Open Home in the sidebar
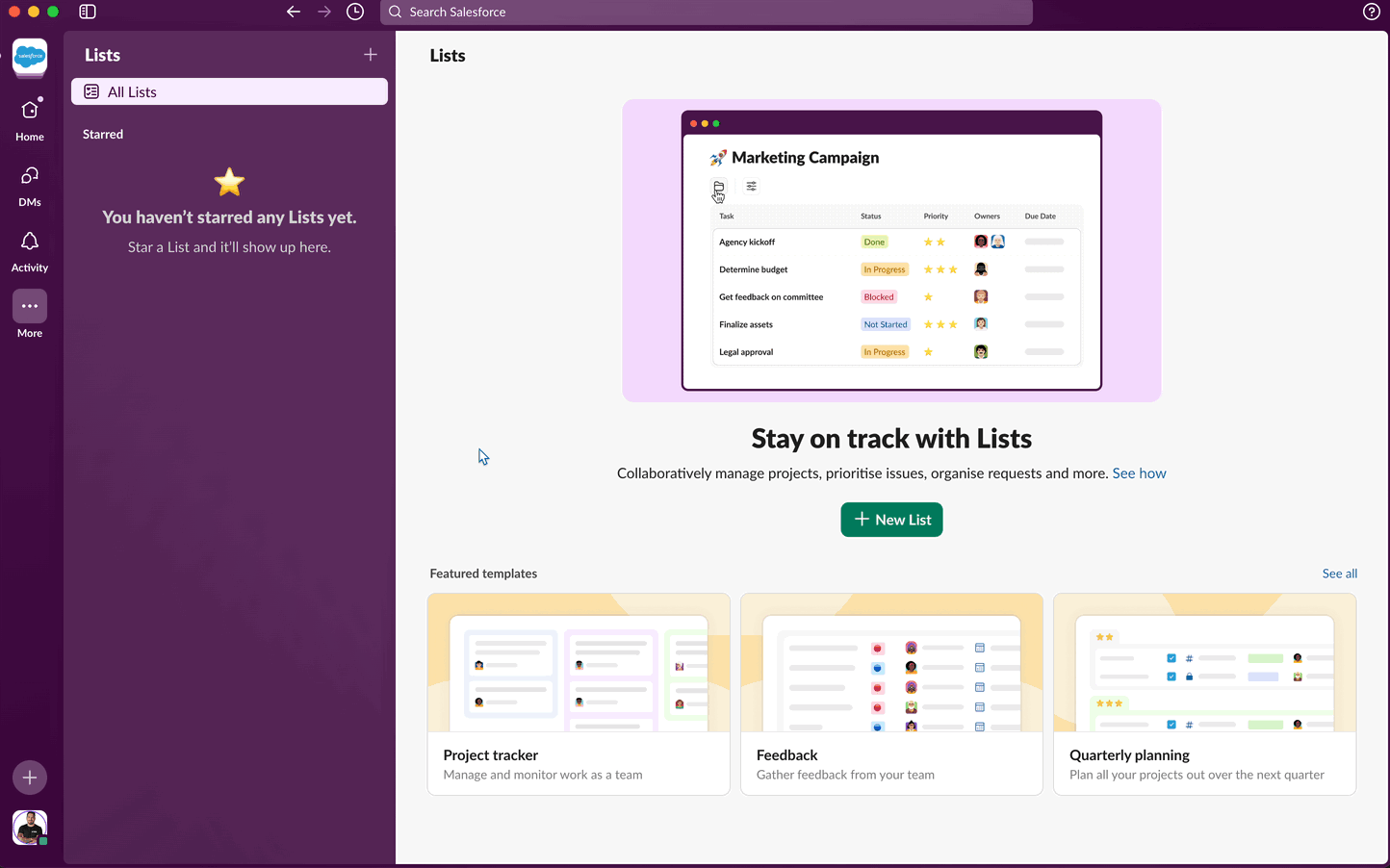 click(x=29, y=115)
